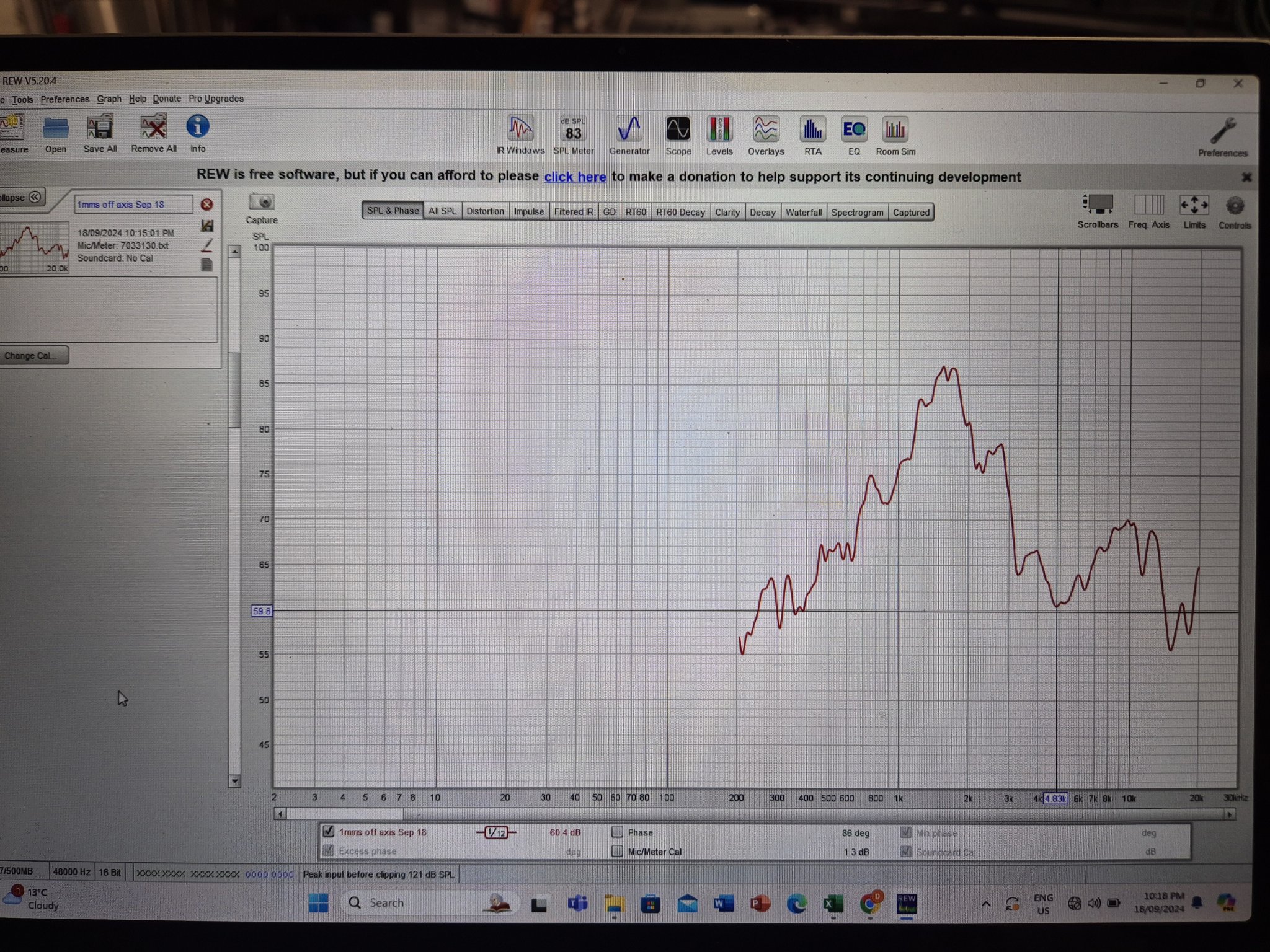This screenshot has width=1270, height=952.
Task: Toggle the Min phase checkbox
Action: coord(906,832)
